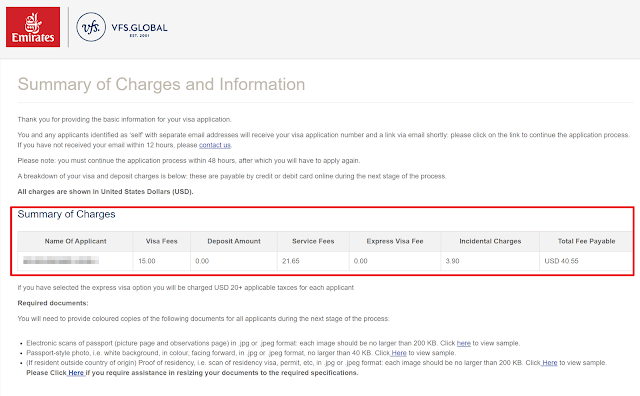Click the Express Visa Fee column header
The width and height of the screenshot is (640, 396).
coord(395,241)
